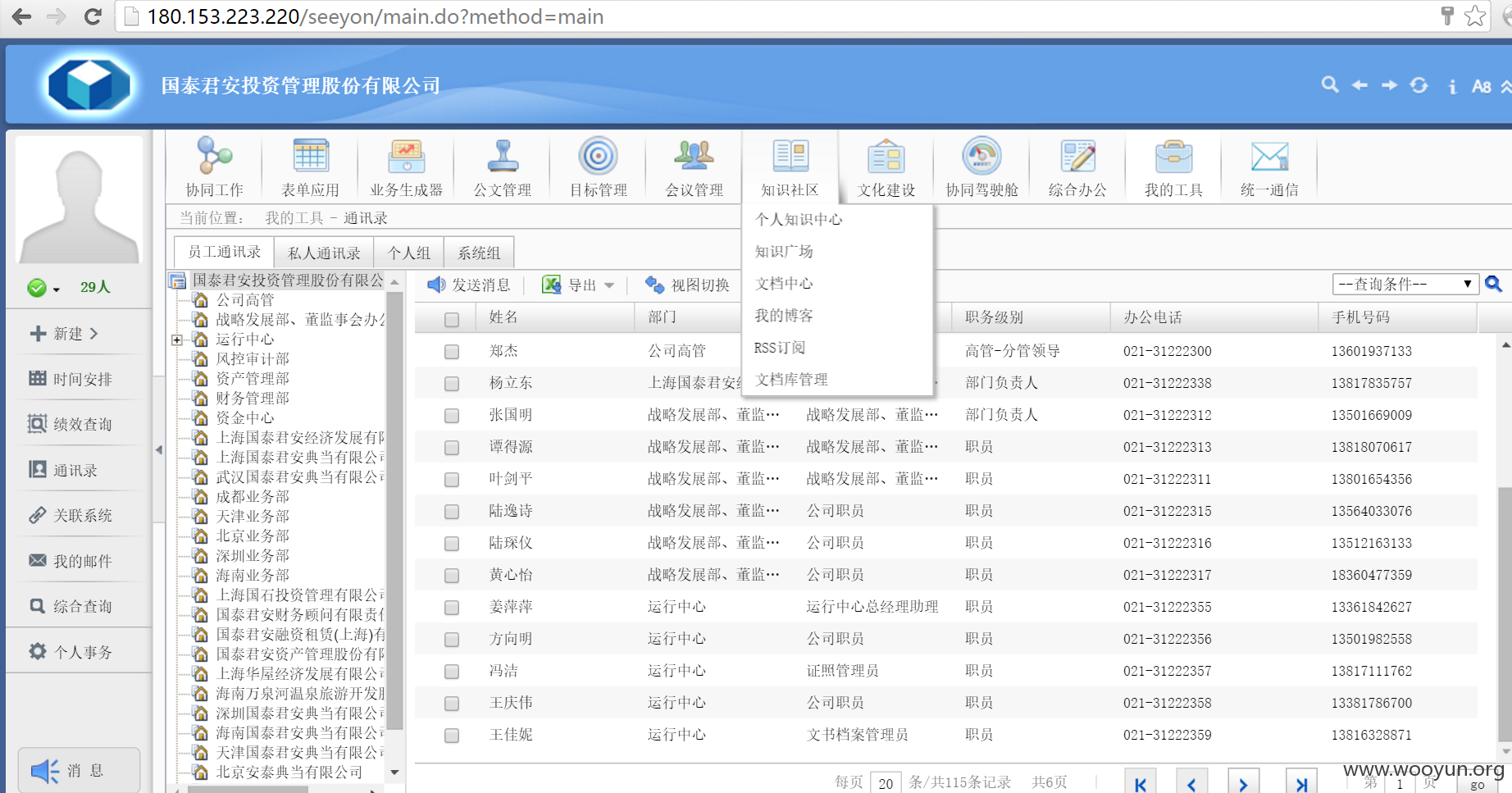Click the 导出 Excel icon

pyautogui.click(x=552, y=285)
